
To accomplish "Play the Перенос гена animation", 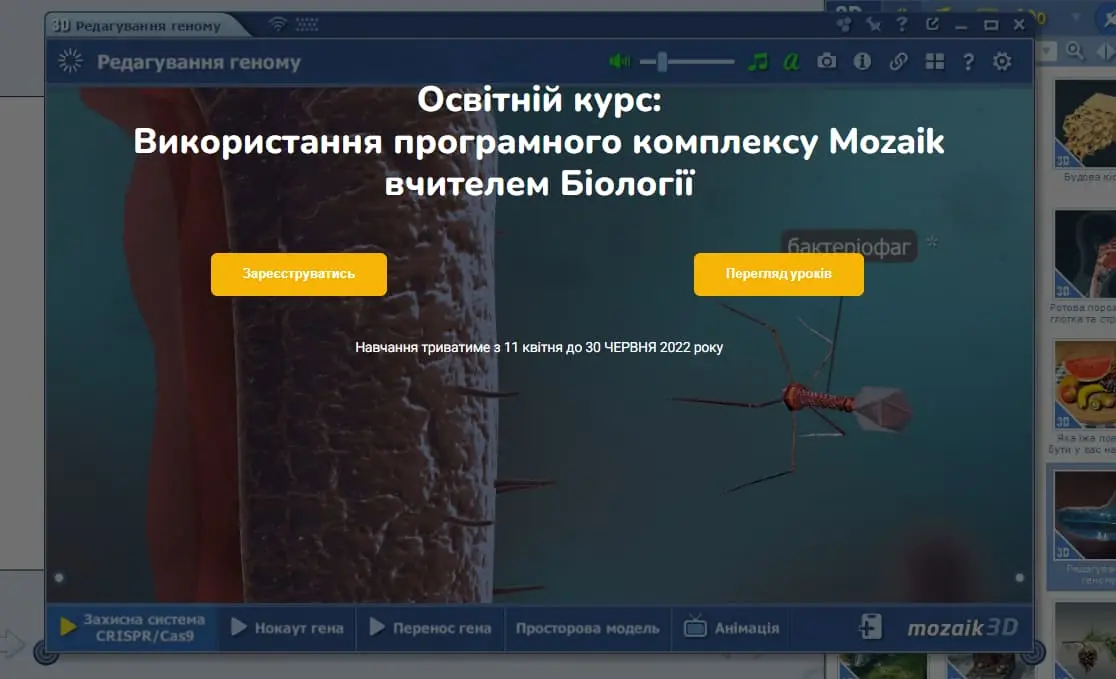I will [x=431, y=628].
